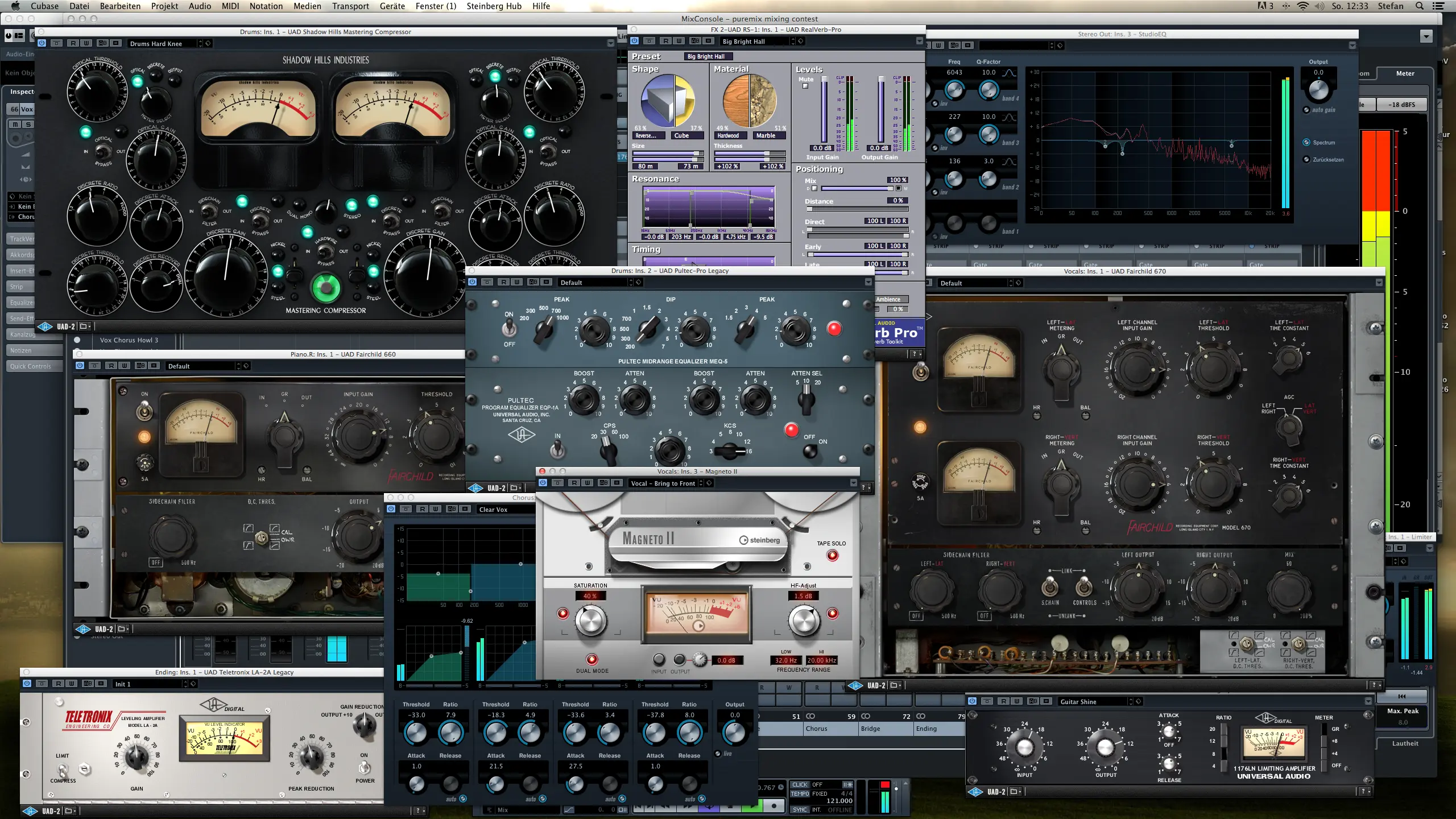Bypass the Guitar Shine 1176LN plugin power icon
This screenshot has width=1456, height=819.
tap(972, 701)
